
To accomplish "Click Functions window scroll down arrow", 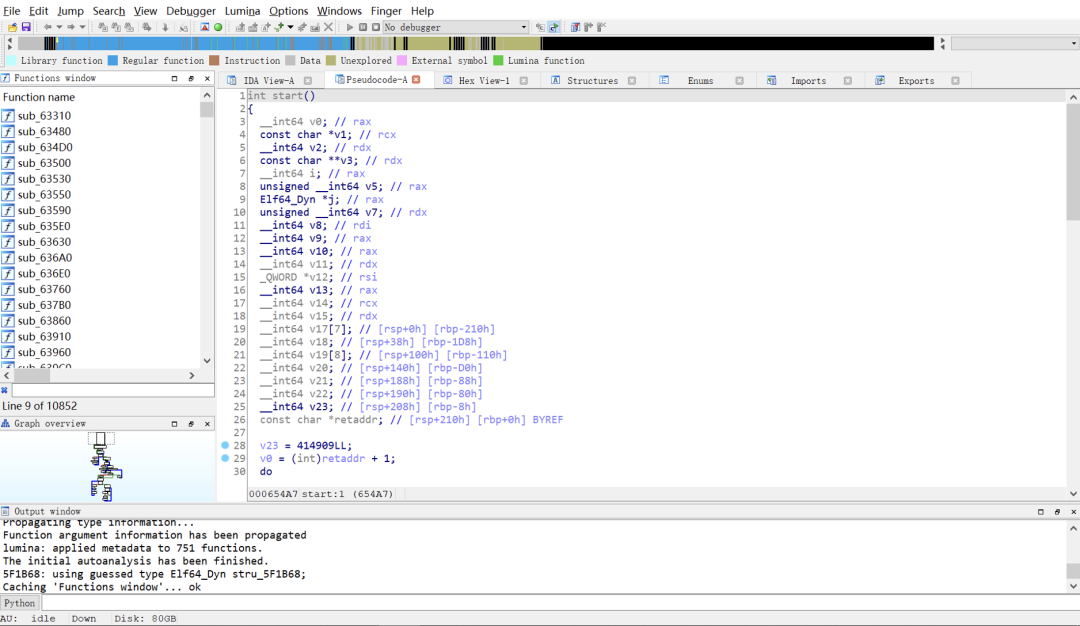I will click(207, 361).
